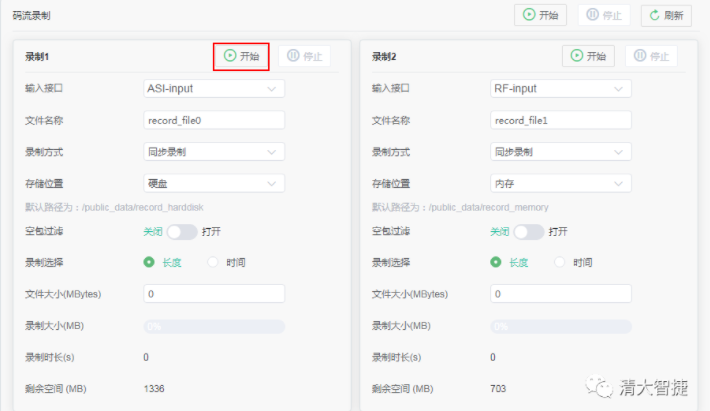This screenshot has height=411, width=710.
Task: Stop recording in 录制2 panel
Action: point(651,56)
